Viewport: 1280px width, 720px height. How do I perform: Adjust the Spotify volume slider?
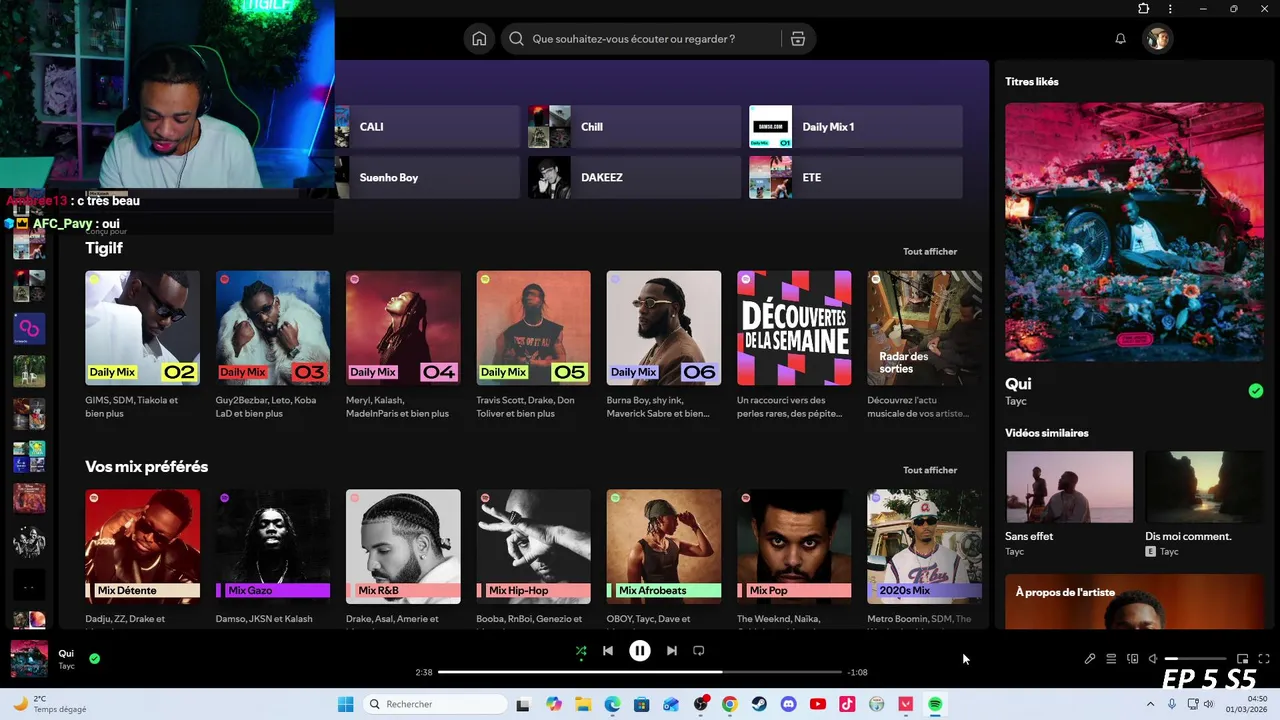[1195, 659]
